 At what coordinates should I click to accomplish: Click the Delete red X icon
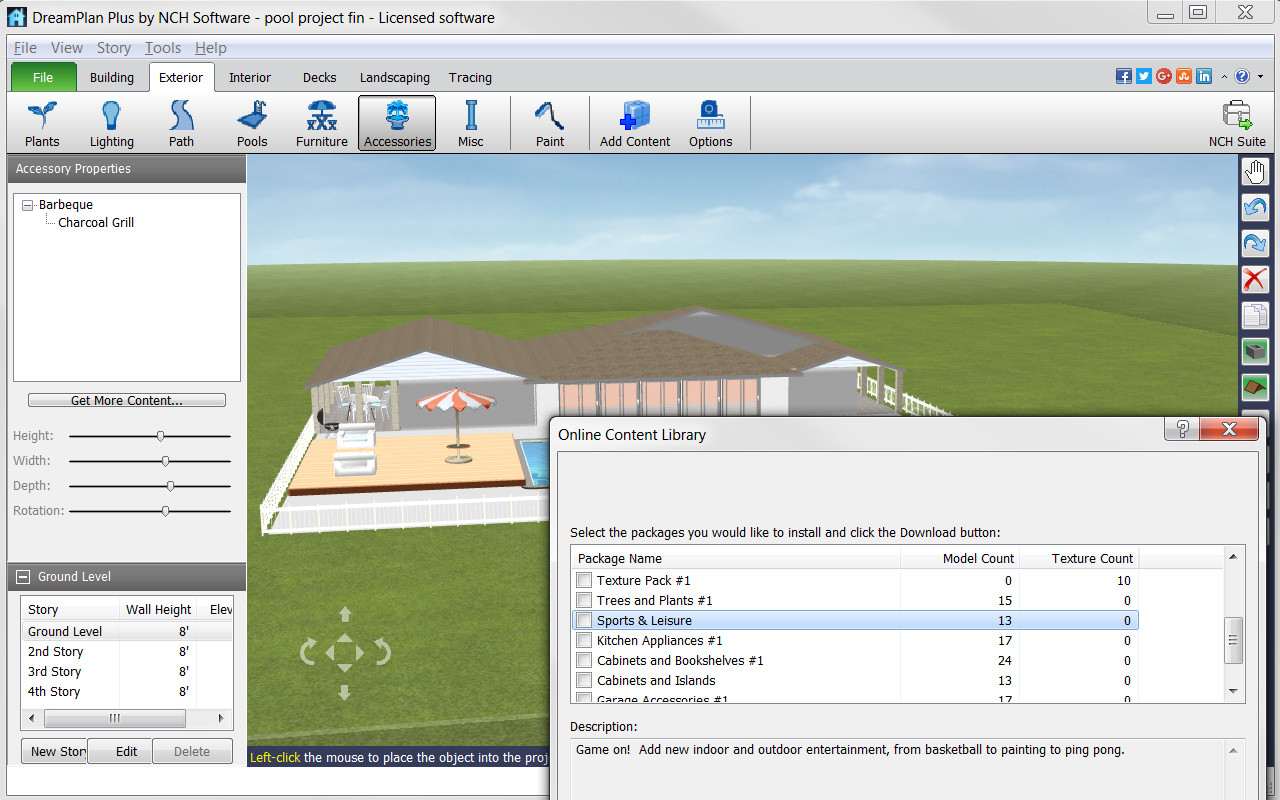point(1255,279)
